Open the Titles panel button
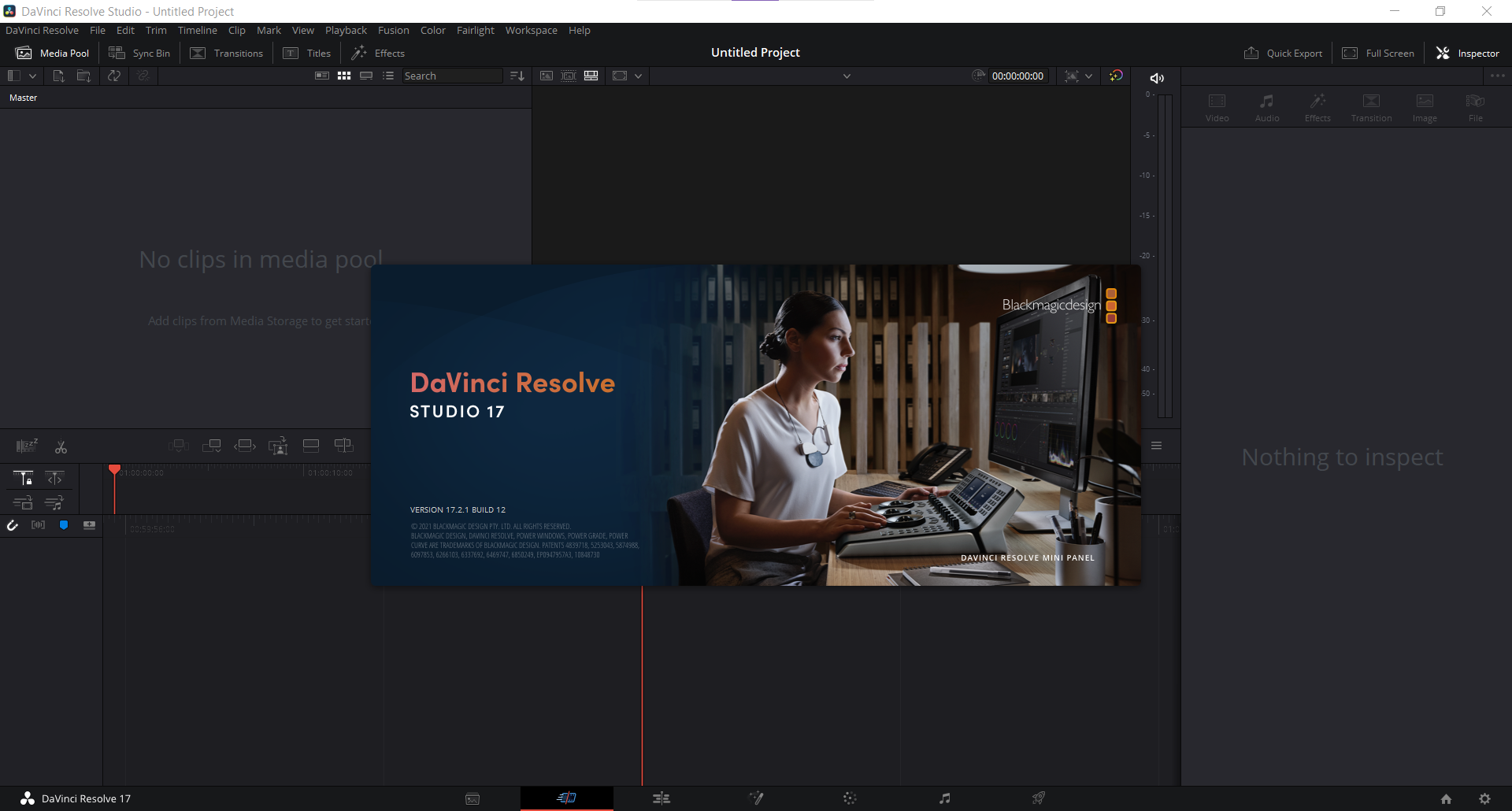 306,53
